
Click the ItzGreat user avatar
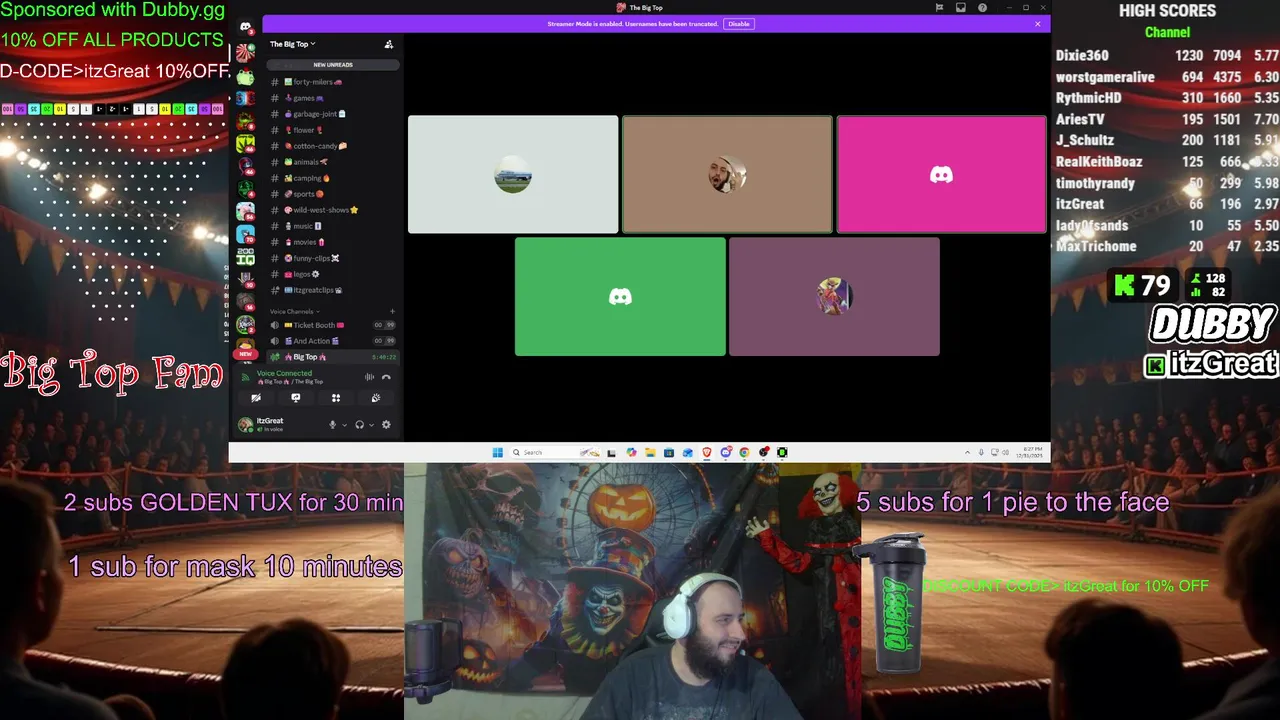click(x=245, y=424)
